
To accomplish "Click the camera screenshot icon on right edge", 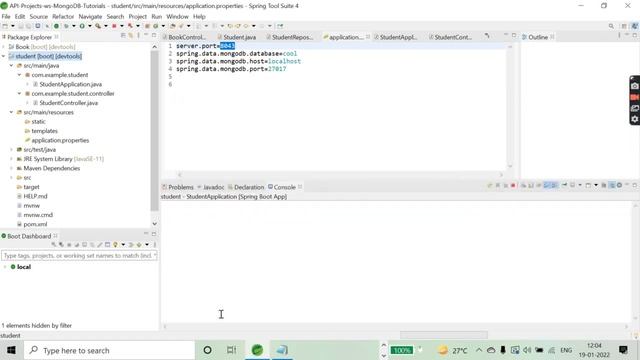I will click(x=635, y=86).
